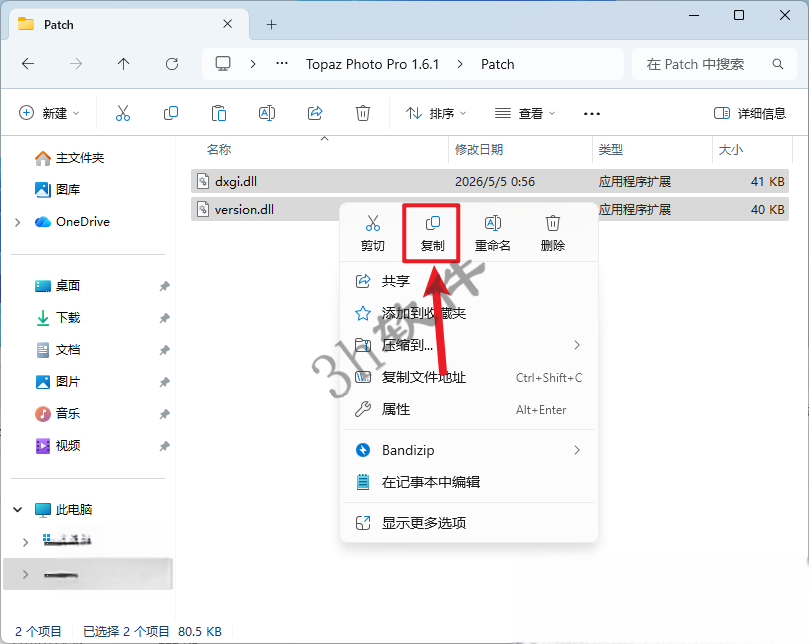Click the Cut icon in the toolbar
The height and width of the screenshot is (644, 809).
coord(123,113)
